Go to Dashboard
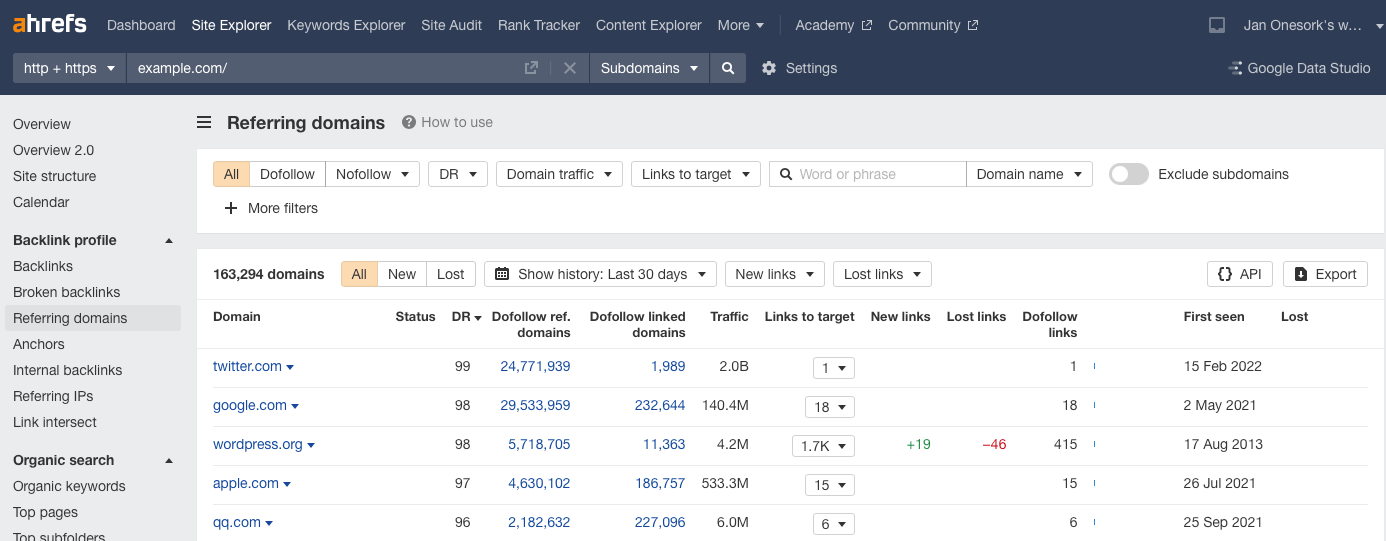The height and width of the screenshot is (541, 1386). tap(141, 25)
